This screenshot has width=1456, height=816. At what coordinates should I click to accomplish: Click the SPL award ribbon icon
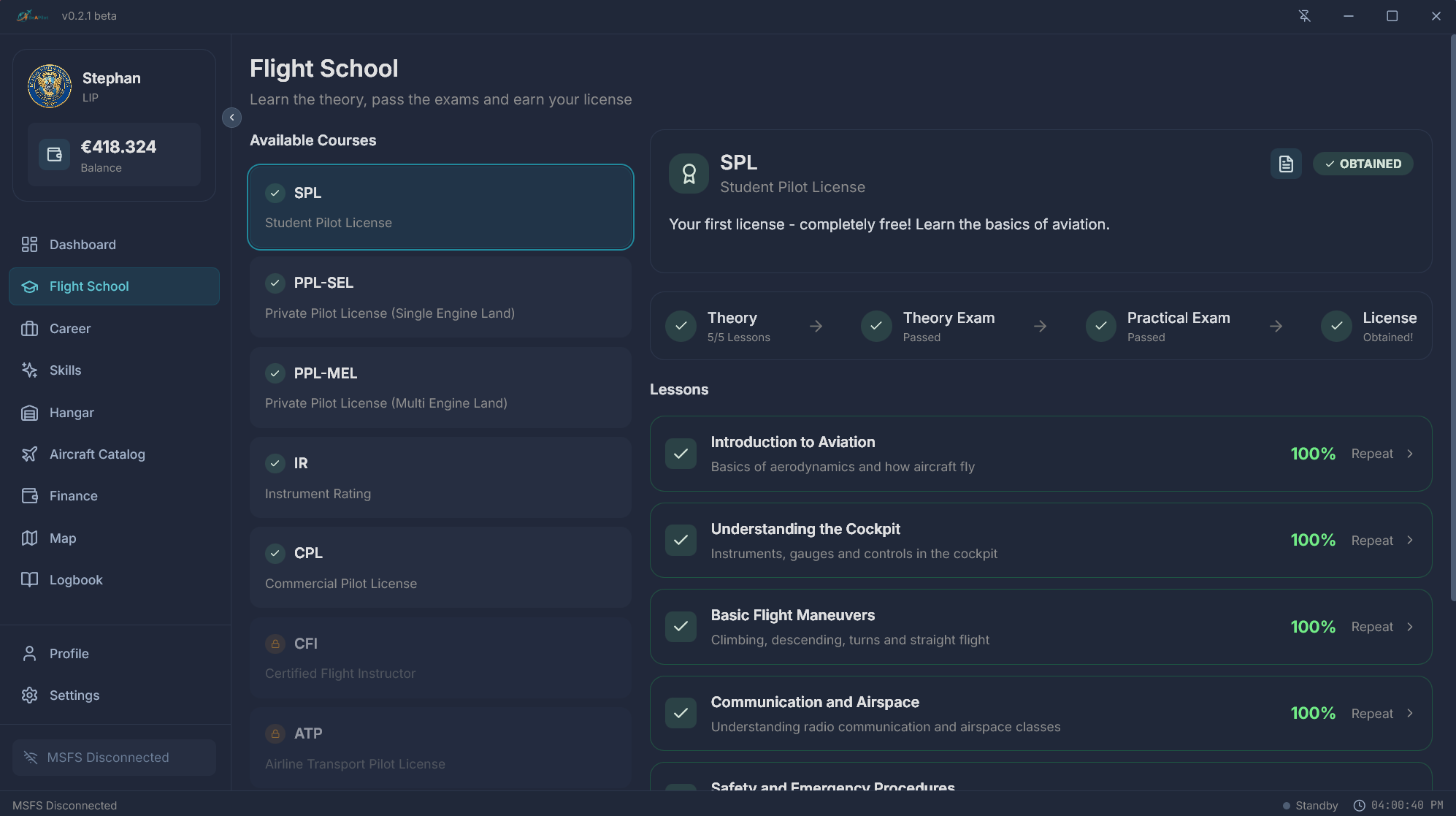[x=689, y=174]
